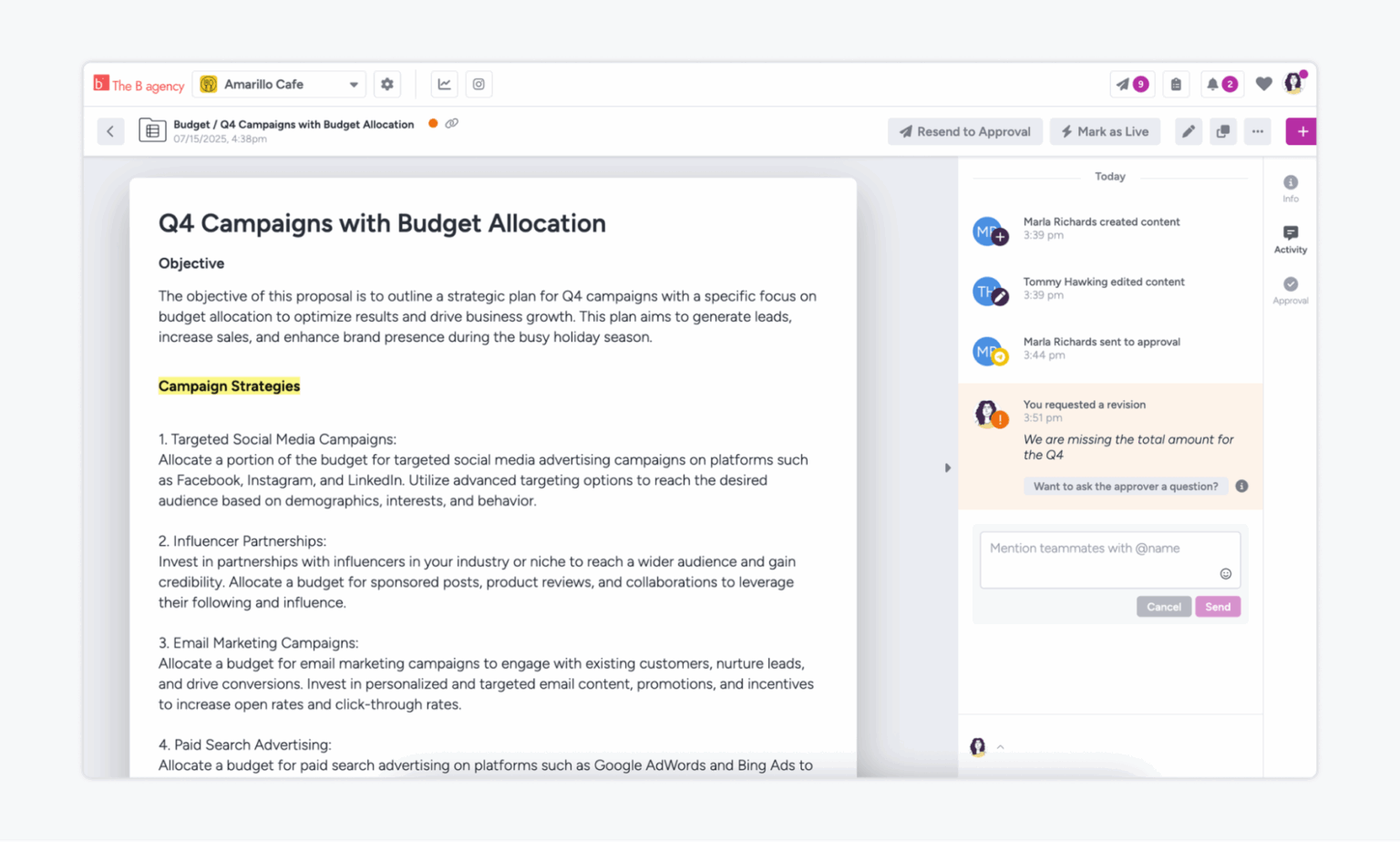This screenshot has width=1400, height=842.
Task: Click Mark as Live button
Action: pos(1105,131)
